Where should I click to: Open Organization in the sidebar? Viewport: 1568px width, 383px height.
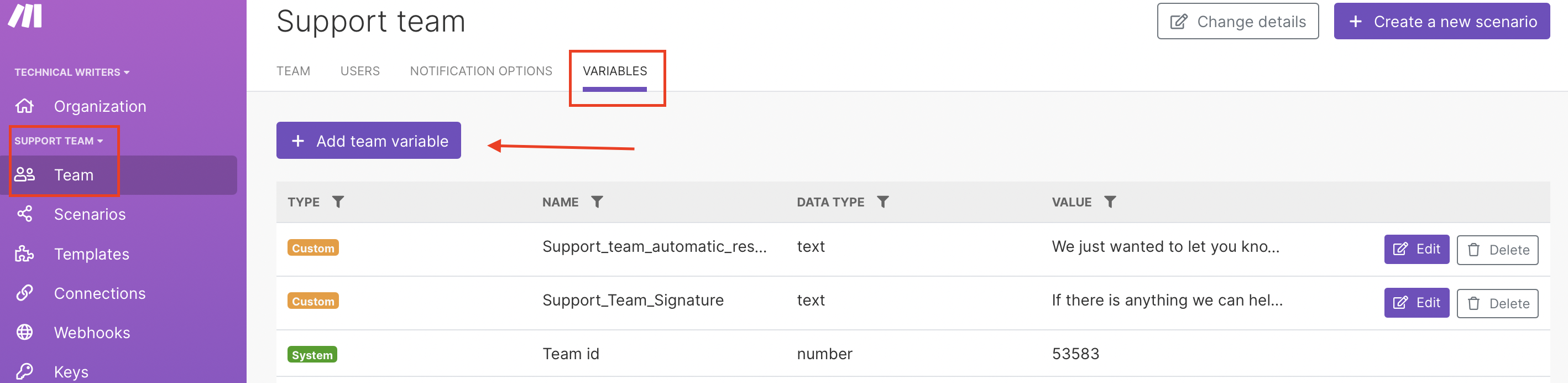click(100, 106)
